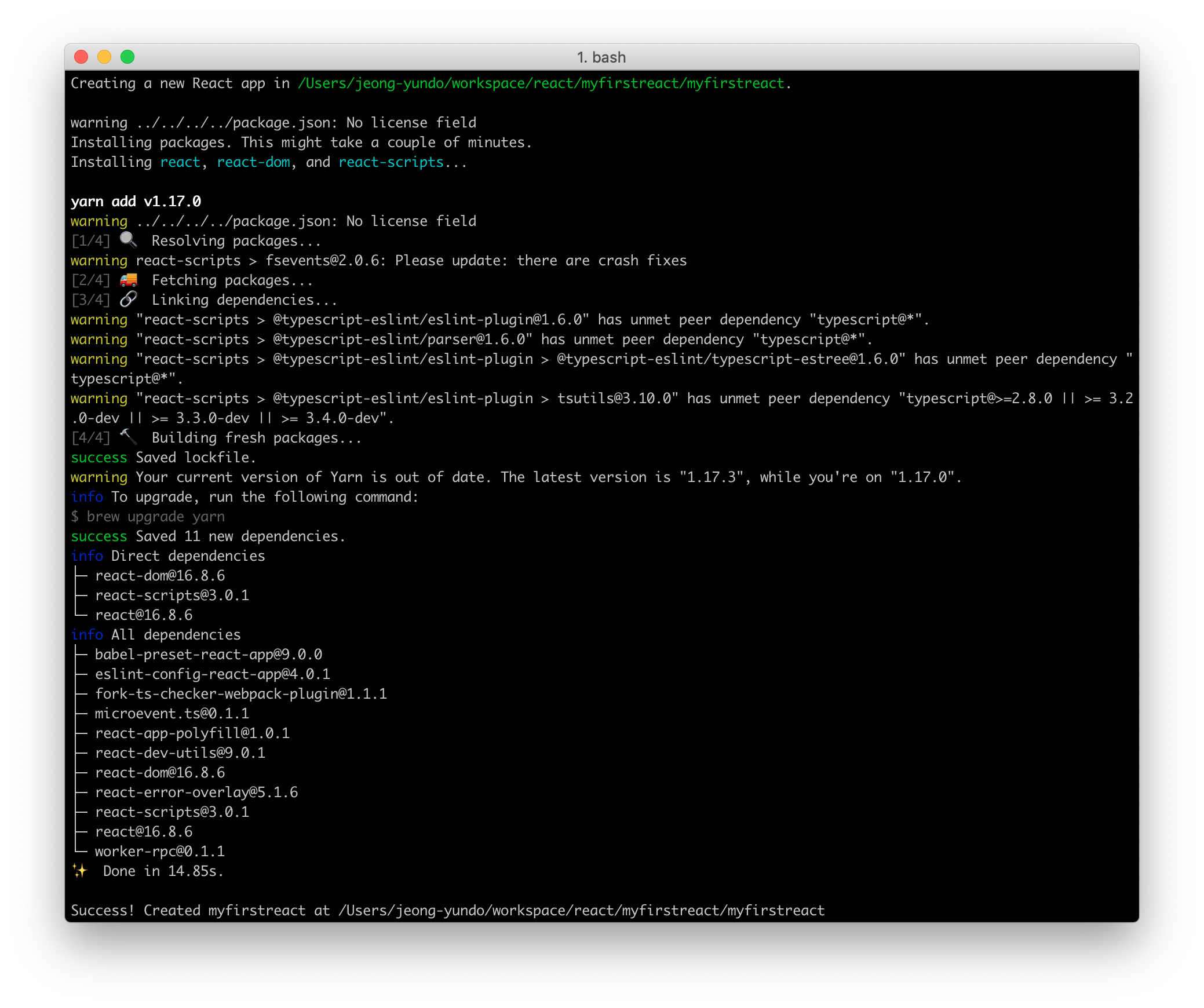Click the cyan 'react-dom' word in Installing line
The width and height of the screenshot is (1204, 1008).
coord(254,162)
